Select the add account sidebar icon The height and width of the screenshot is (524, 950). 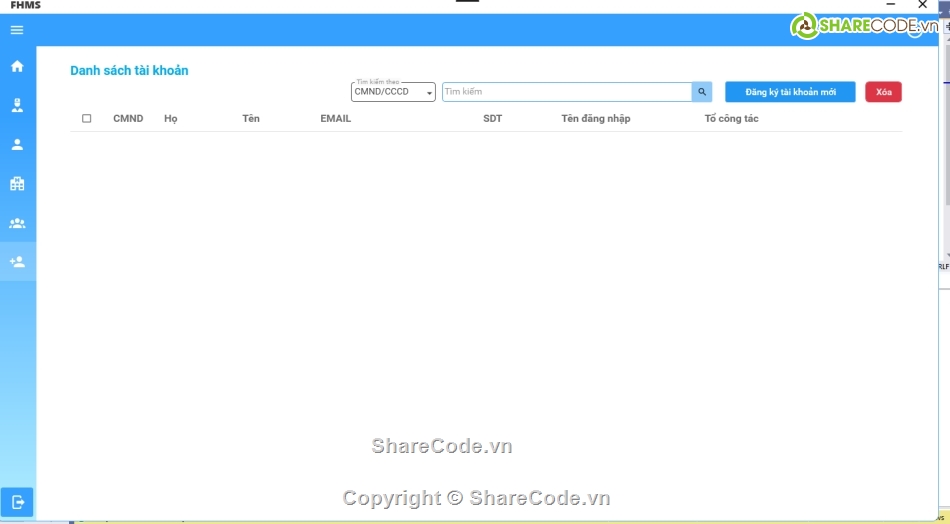[17, 262]
